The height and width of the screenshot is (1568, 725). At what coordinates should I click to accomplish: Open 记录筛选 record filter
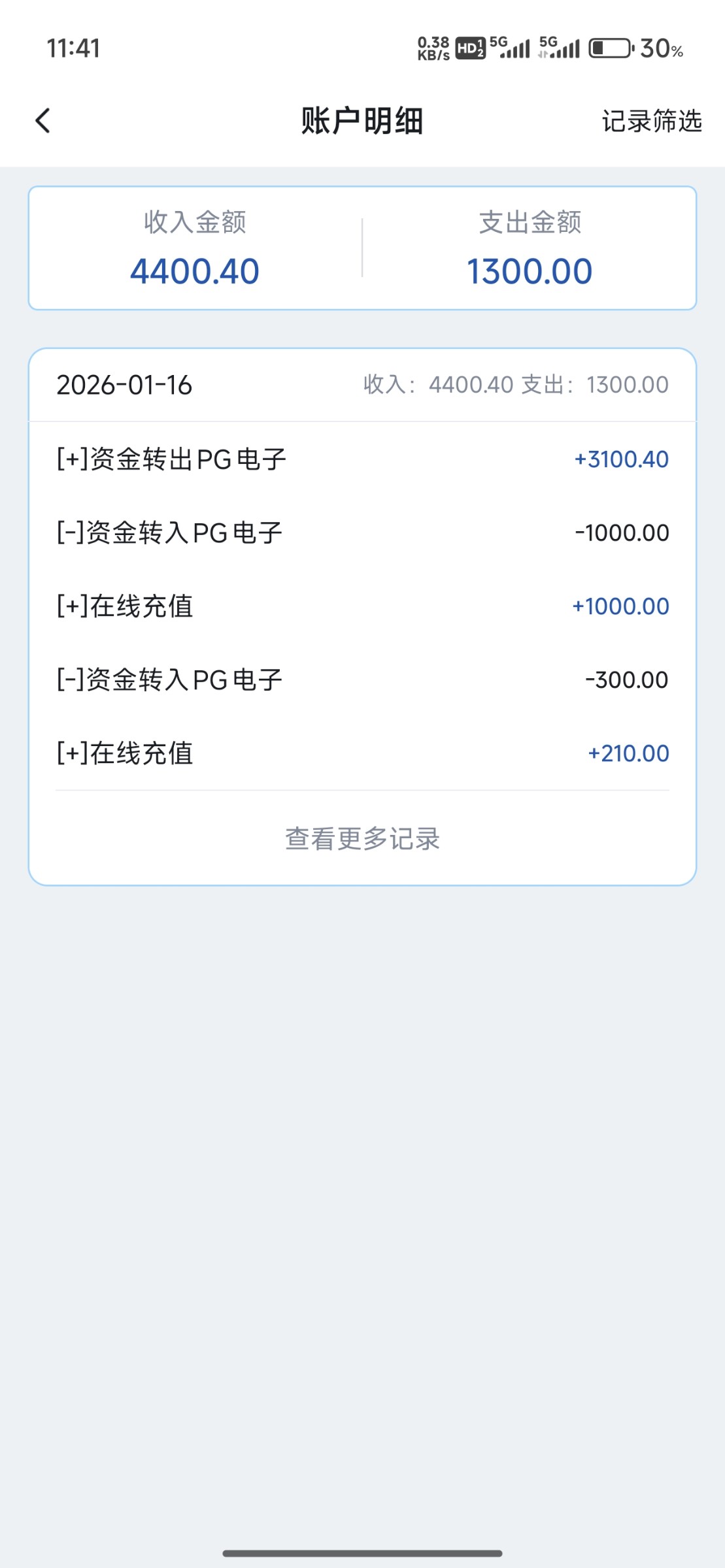pos(651,122)
